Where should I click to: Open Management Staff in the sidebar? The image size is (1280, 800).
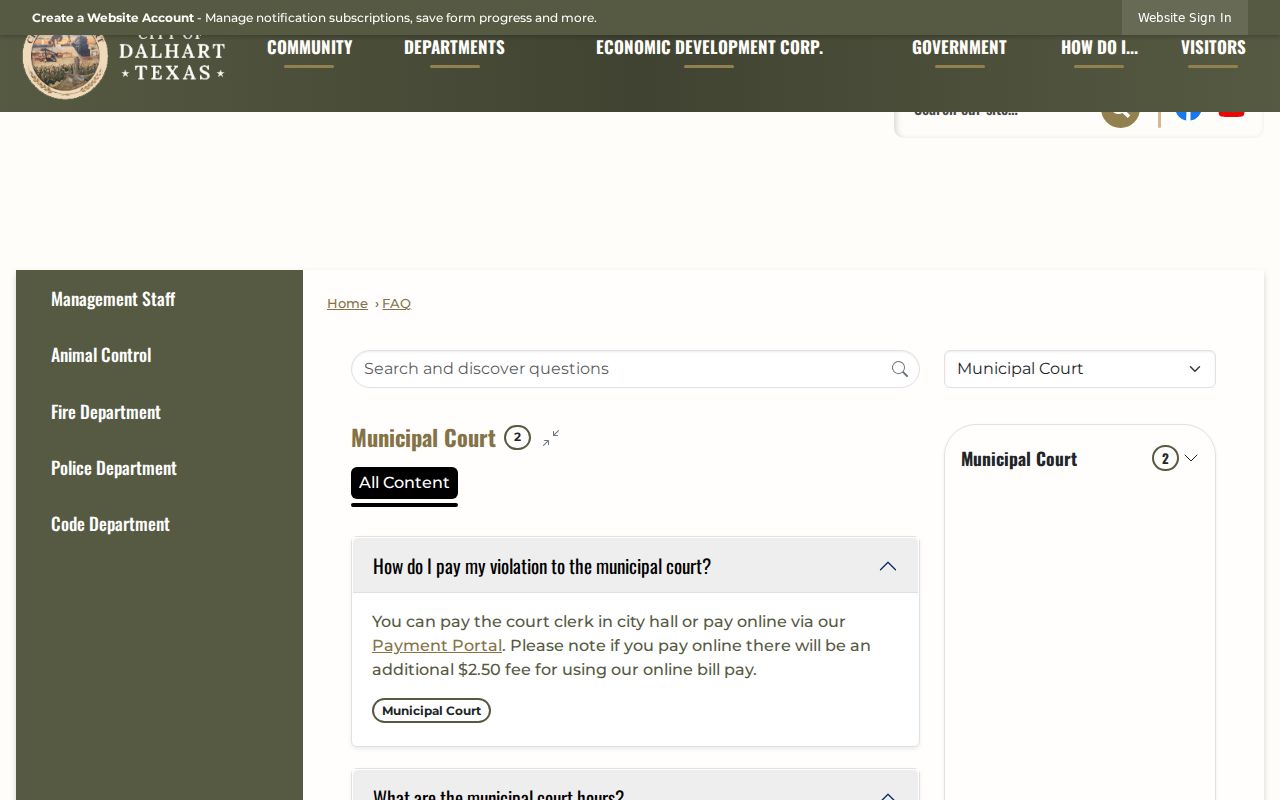tap(113, 299)
